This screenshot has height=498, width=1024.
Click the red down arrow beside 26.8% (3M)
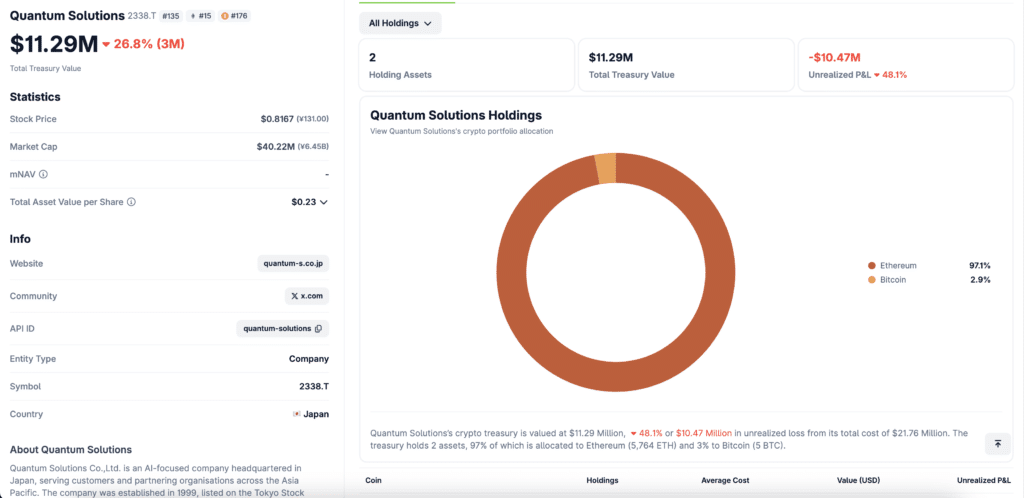tap(106, 44)
